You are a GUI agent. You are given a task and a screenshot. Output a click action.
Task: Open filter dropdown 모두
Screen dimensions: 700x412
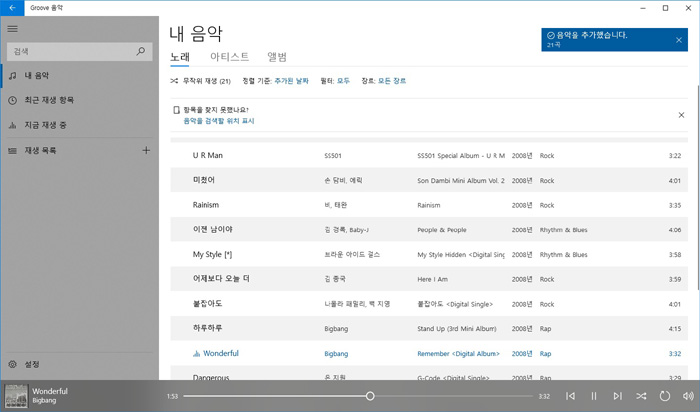point(343,81)
